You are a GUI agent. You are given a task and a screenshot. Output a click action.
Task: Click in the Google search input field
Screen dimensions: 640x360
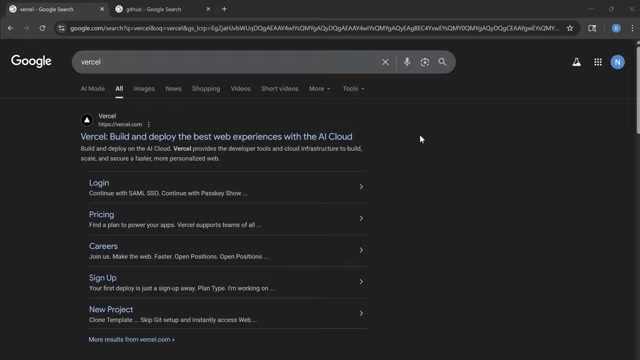(229, 62)
